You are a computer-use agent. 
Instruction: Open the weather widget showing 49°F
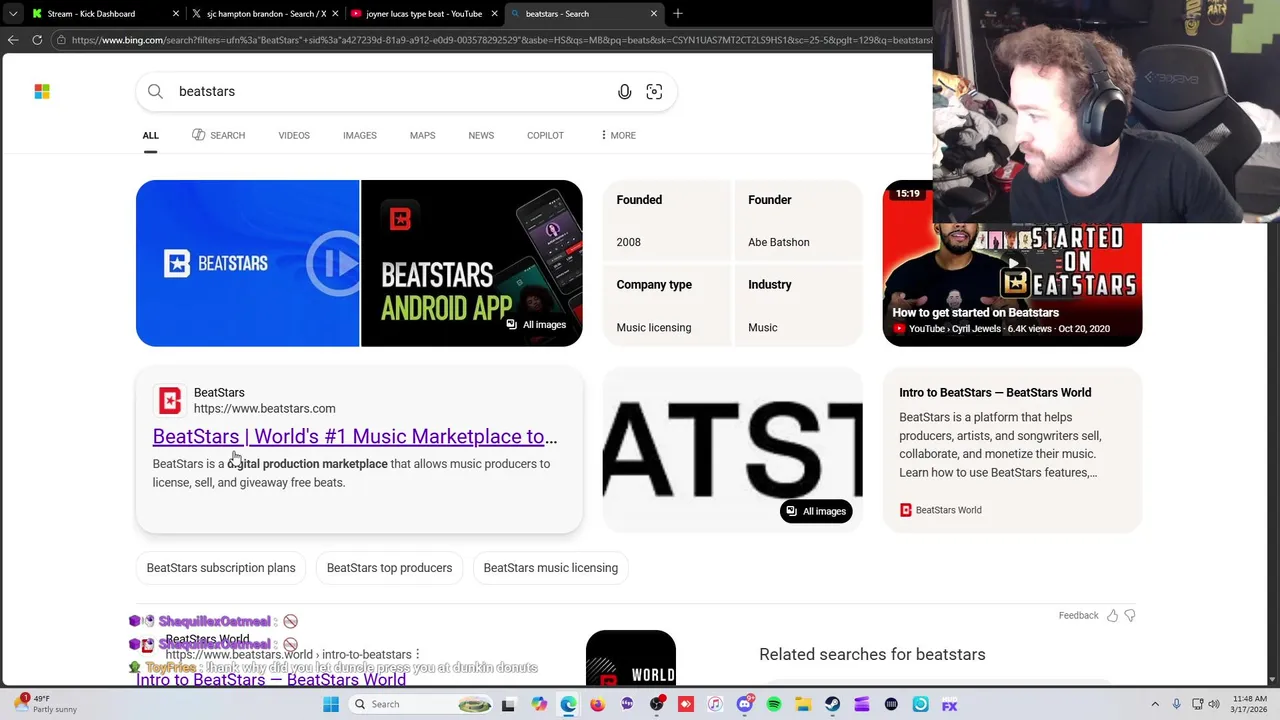pyautogui.click(x=46, y=704)
